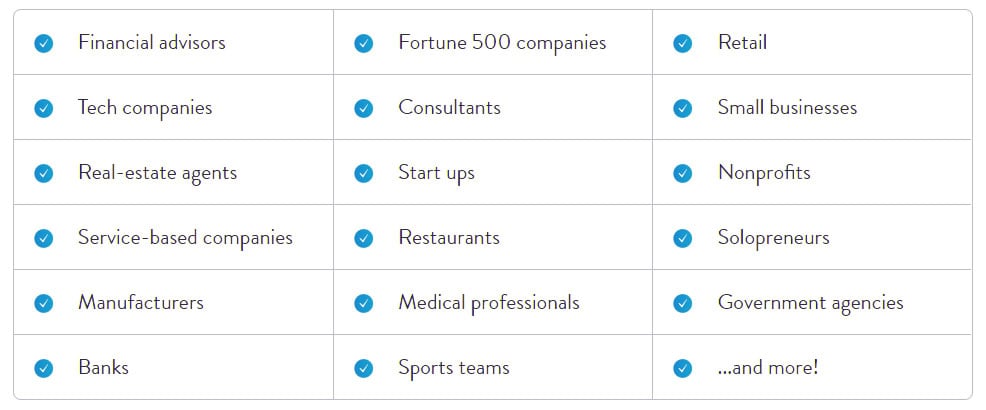Click the Medical professionals label
The width and height of the screenshot is (986, 410).
click(488, 302)
